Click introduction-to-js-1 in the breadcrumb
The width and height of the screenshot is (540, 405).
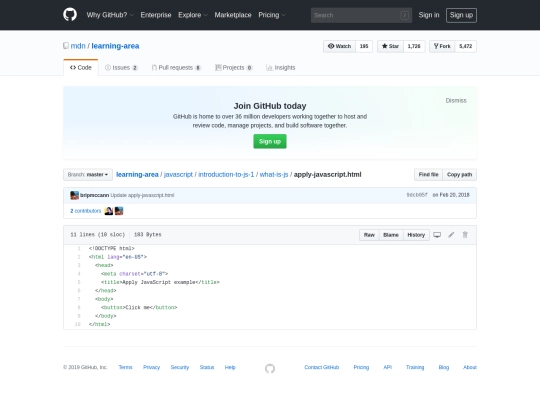pos(226,175)
